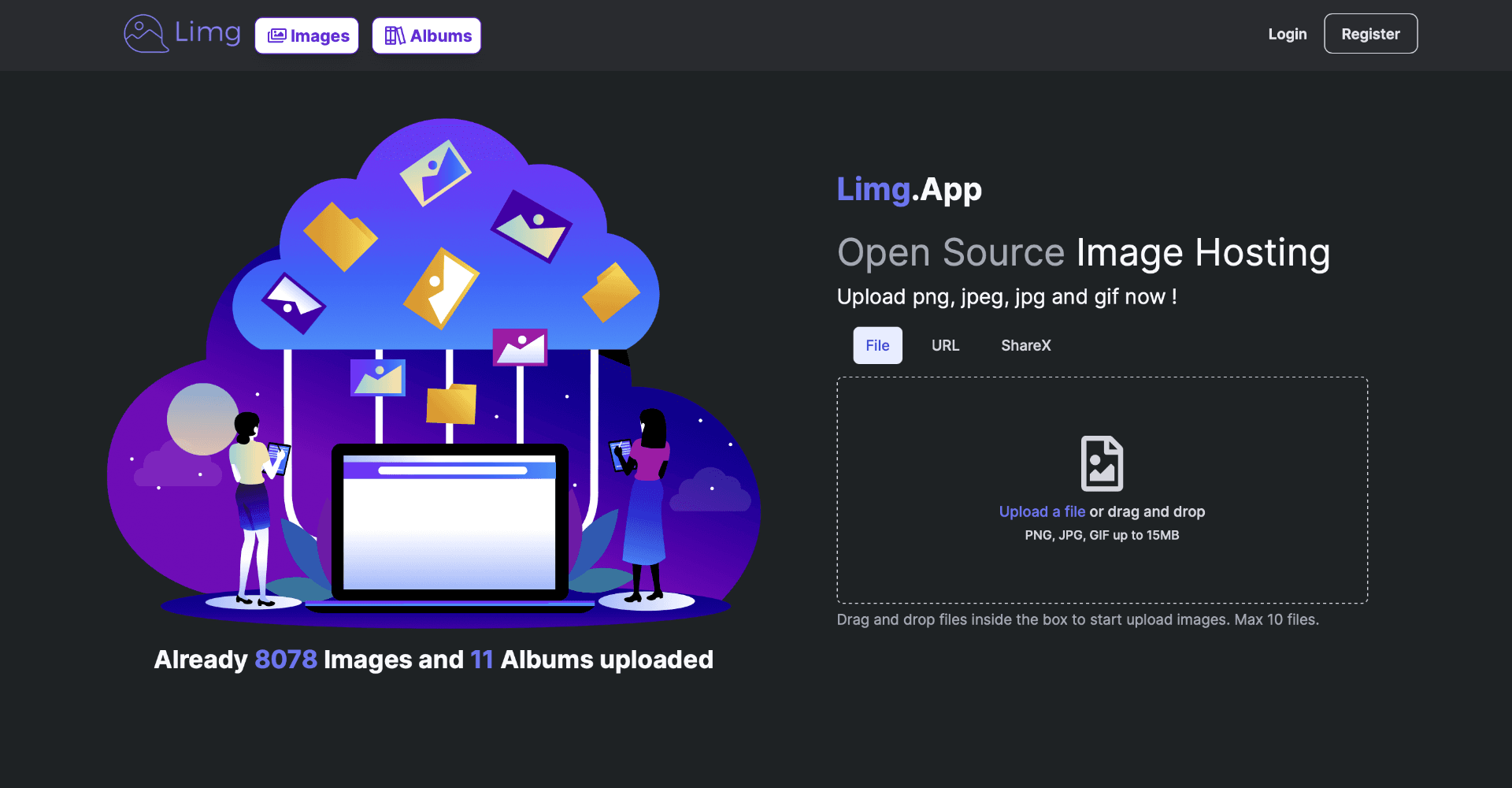
Task: Click the Limg logo icon in header
Action: (145, 34)
